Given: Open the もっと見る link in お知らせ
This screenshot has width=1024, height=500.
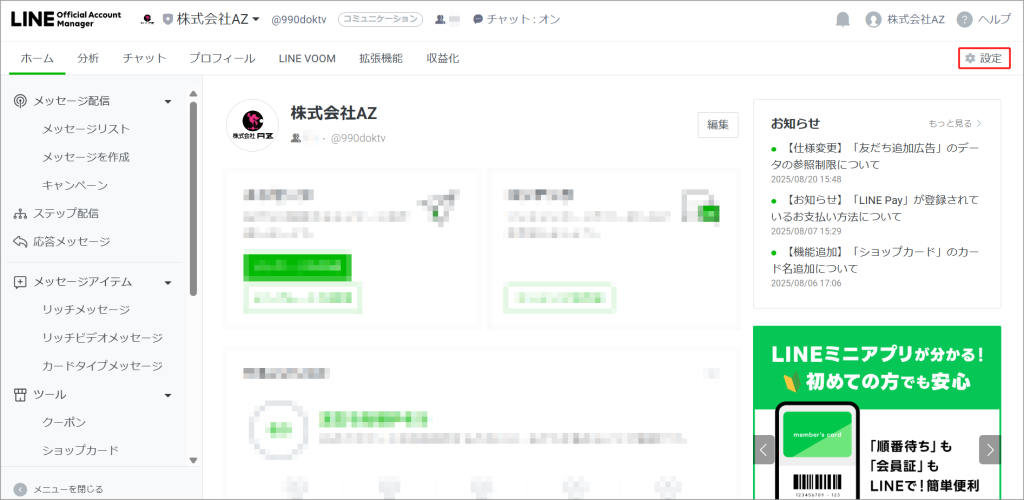Looking at the screenshot, I should (954, 124).
